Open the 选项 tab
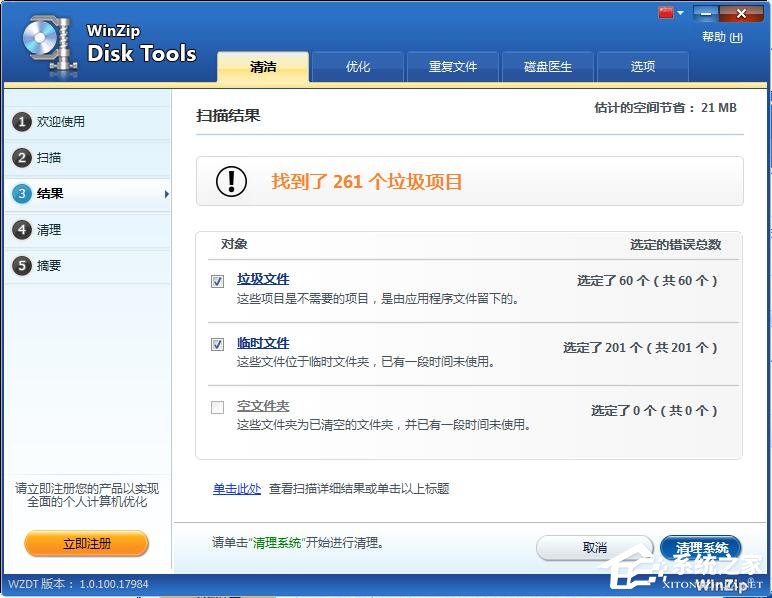Viewport: 772px width, 598px height. tap(643, 66)
